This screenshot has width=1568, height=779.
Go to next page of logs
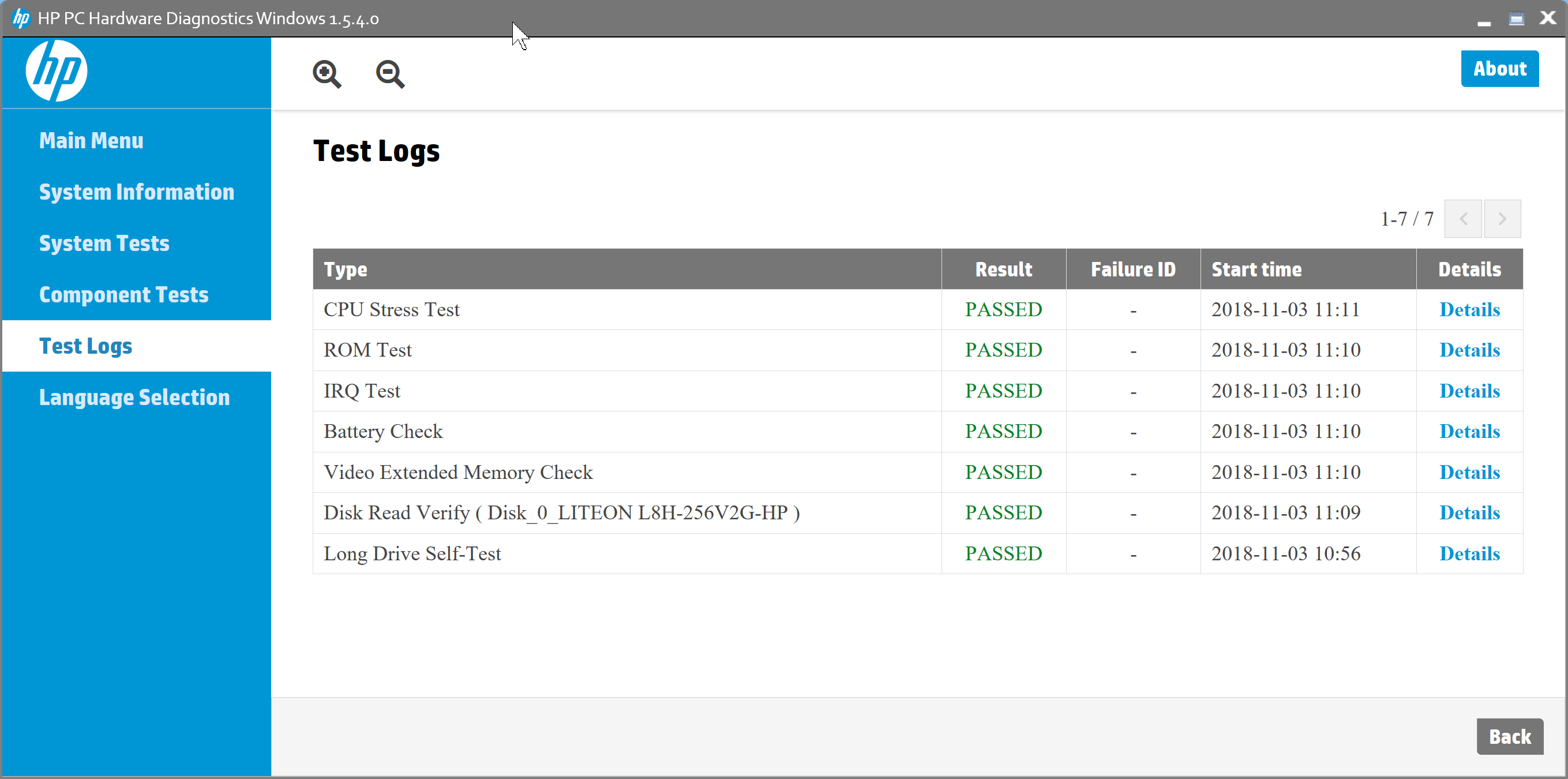(1502, 219)
